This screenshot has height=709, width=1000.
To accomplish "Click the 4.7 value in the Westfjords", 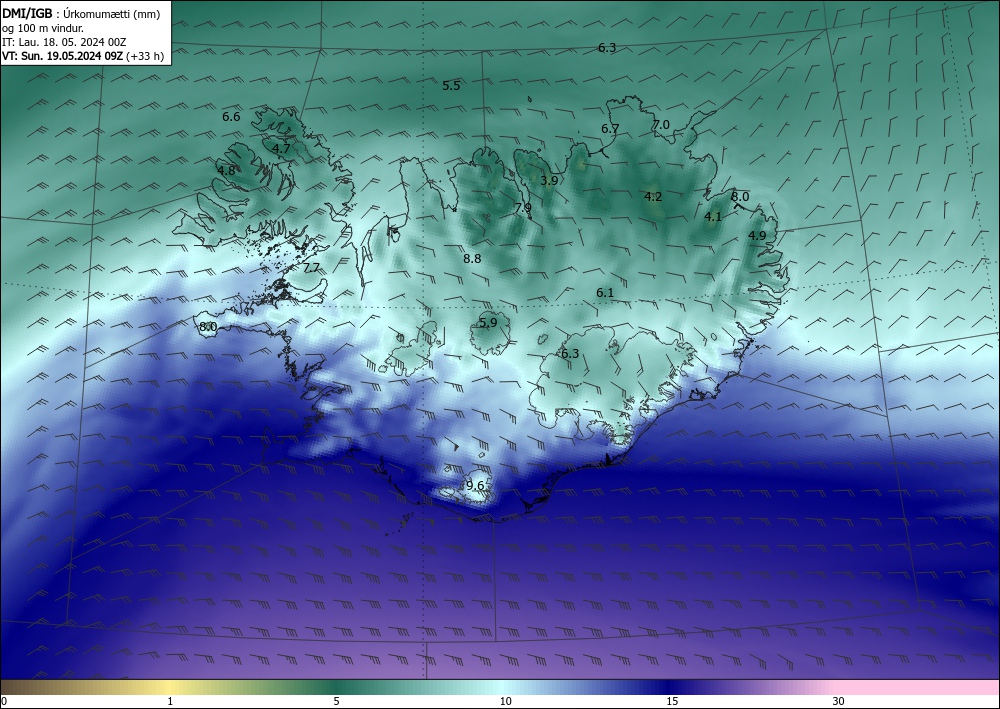I will pyautogui.click(x=281, y=149).
